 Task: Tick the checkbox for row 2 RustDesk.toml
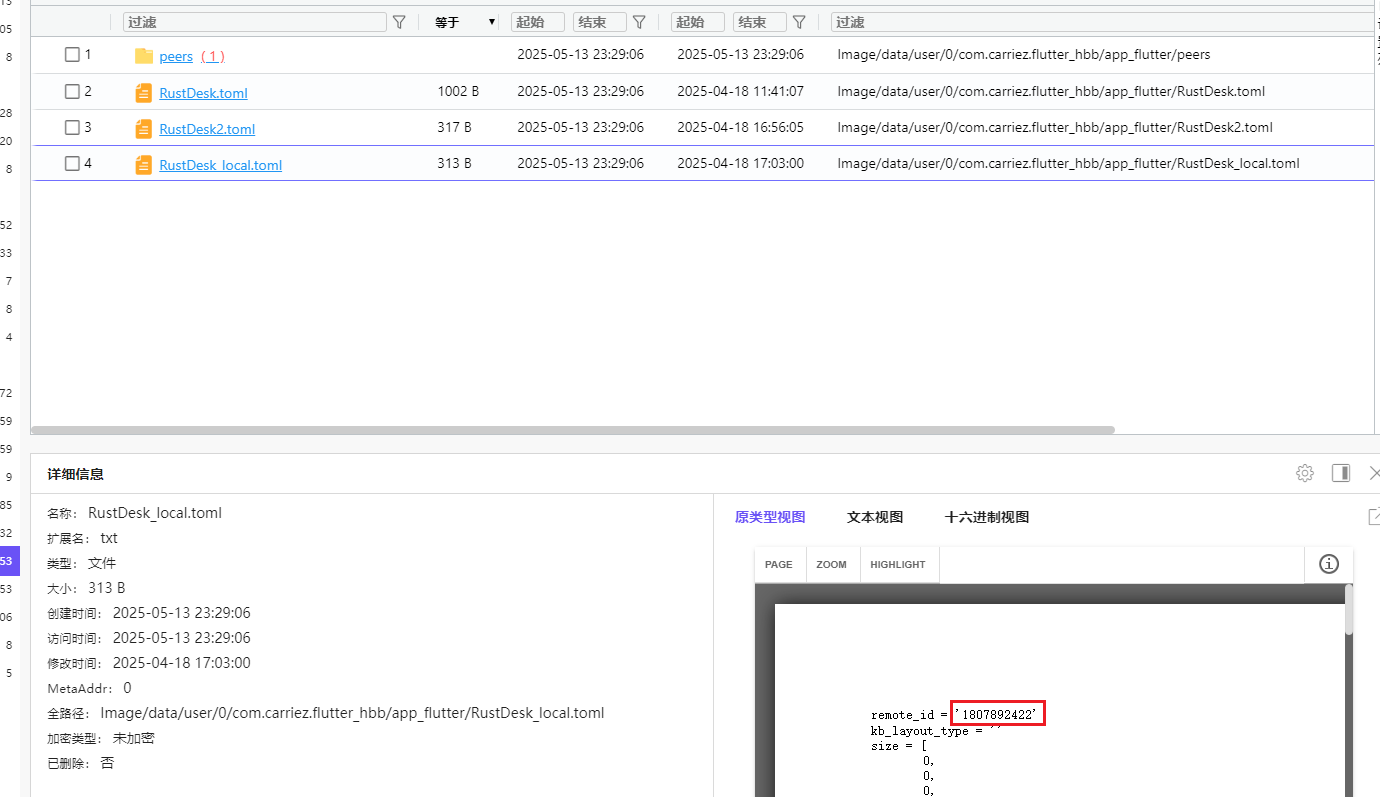click(x=72, y=91)
